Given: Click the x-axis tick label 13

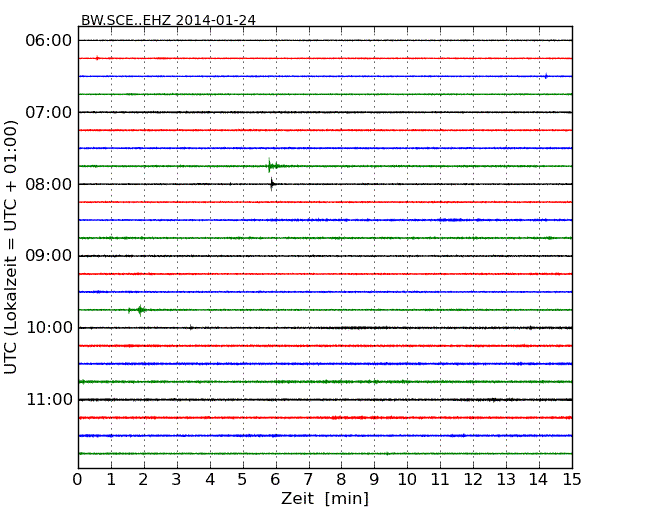Looking at the screenshot, I should coord(506,479).
